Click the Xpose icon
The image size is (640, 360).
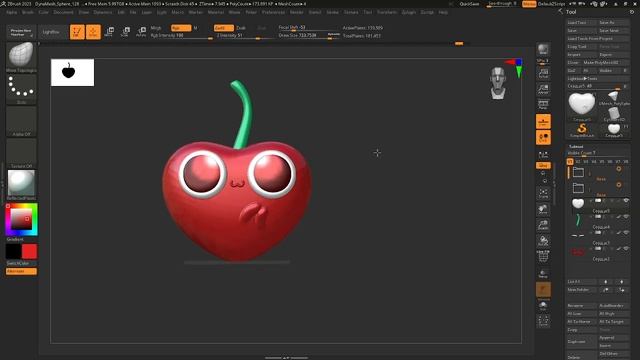pos(543,321)
